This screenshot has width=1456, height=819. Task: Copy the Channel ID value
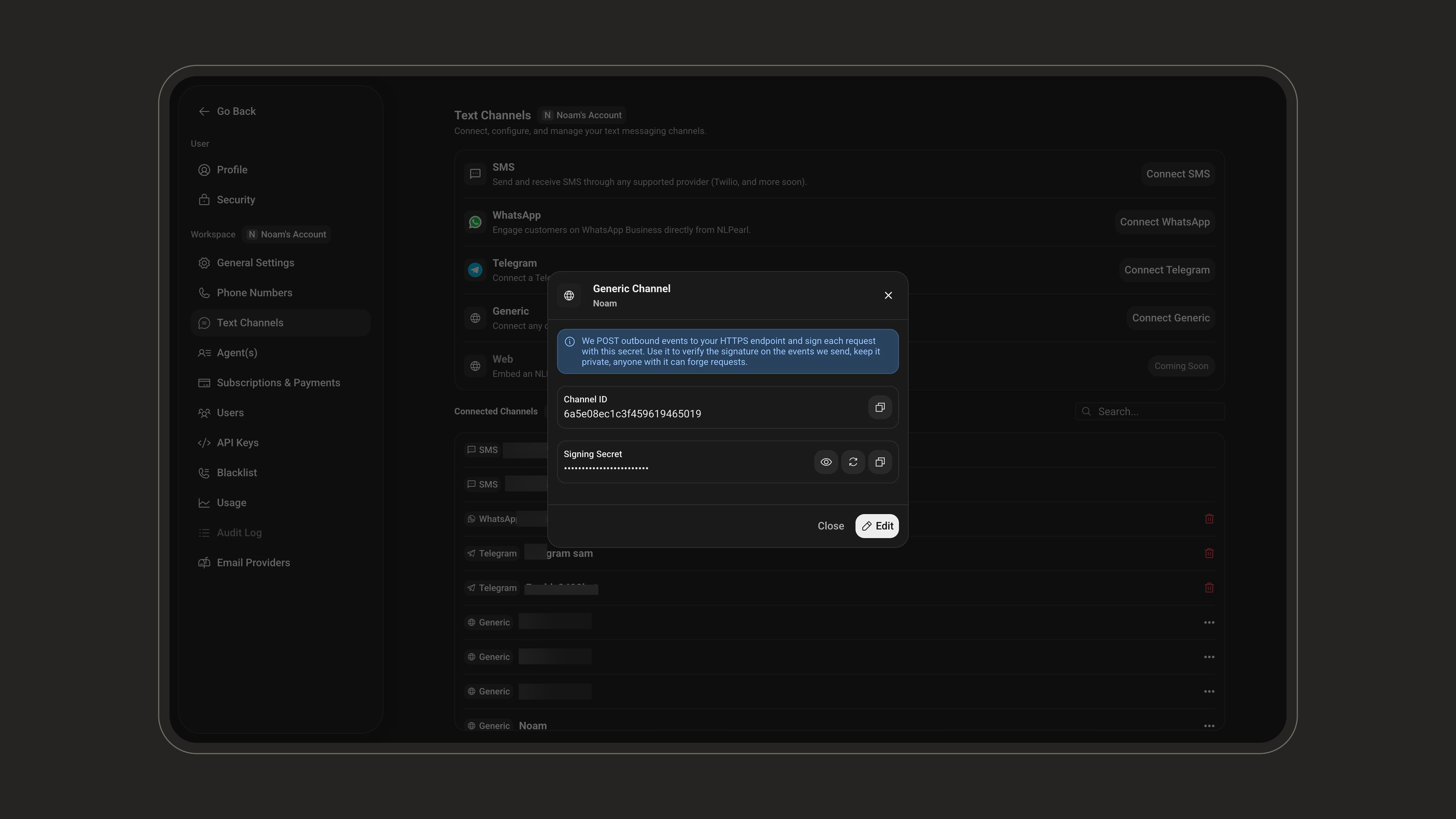(x=880, y=408)
